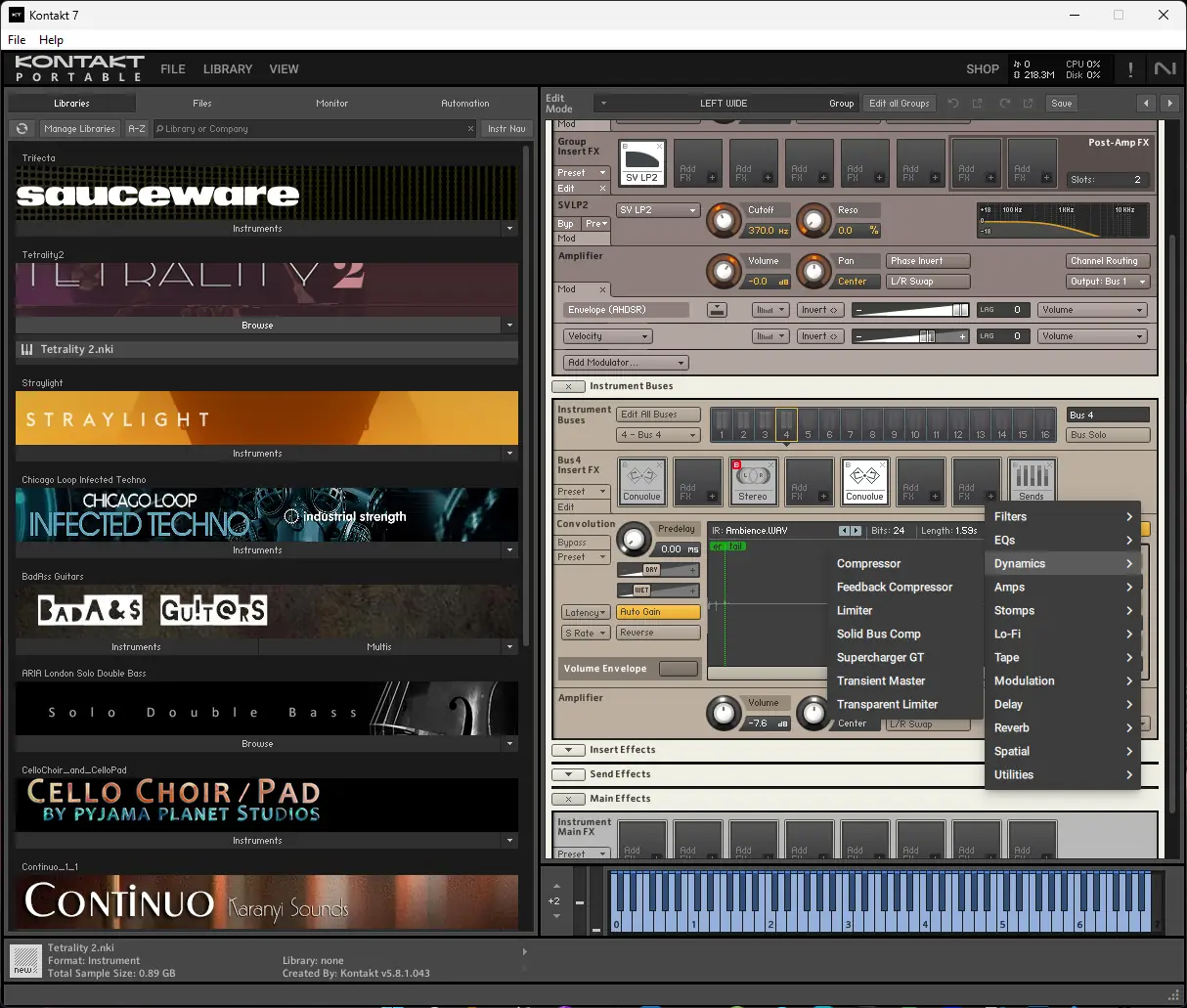Go to next instrument with right arrow
Image resolution: width=1187 pixels, height=1008 pixels.
pyautogui.click(x=1169, y=103)
